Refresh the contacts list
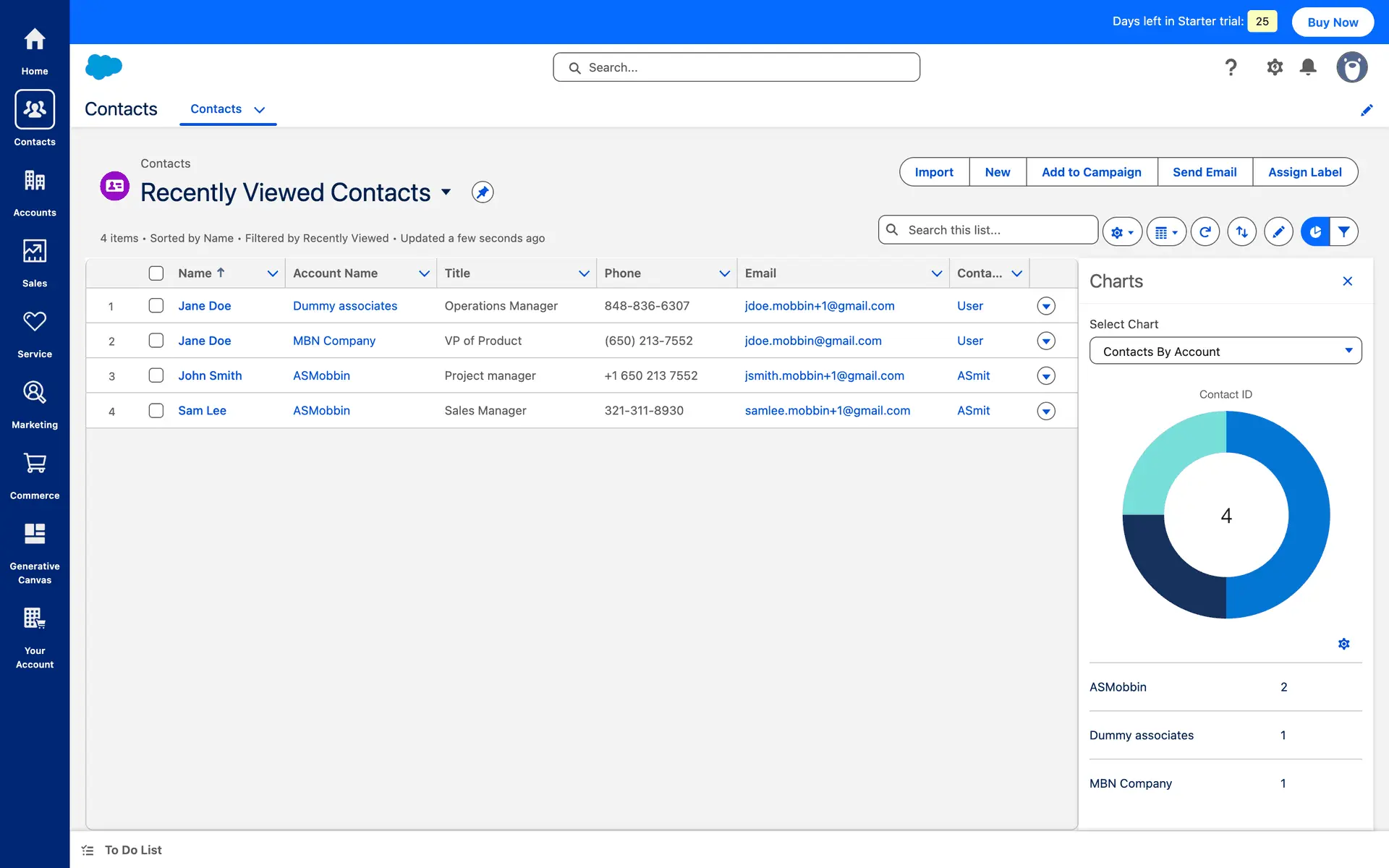This screenshot has height=868, width=1389. [x=1205, y=231]
